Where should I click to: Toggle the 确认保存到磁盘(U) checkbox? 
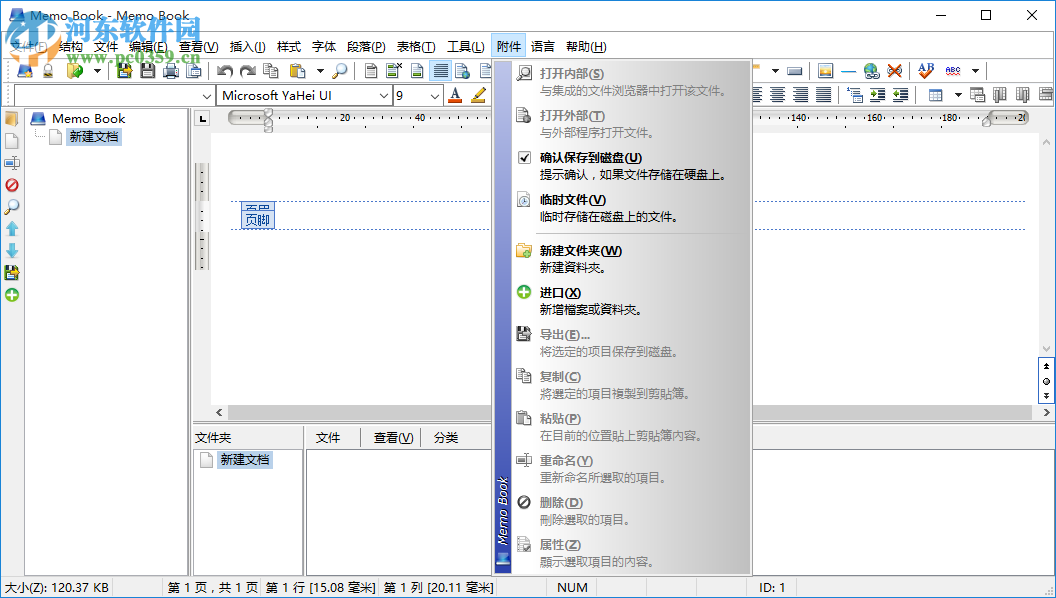[524, 158]
